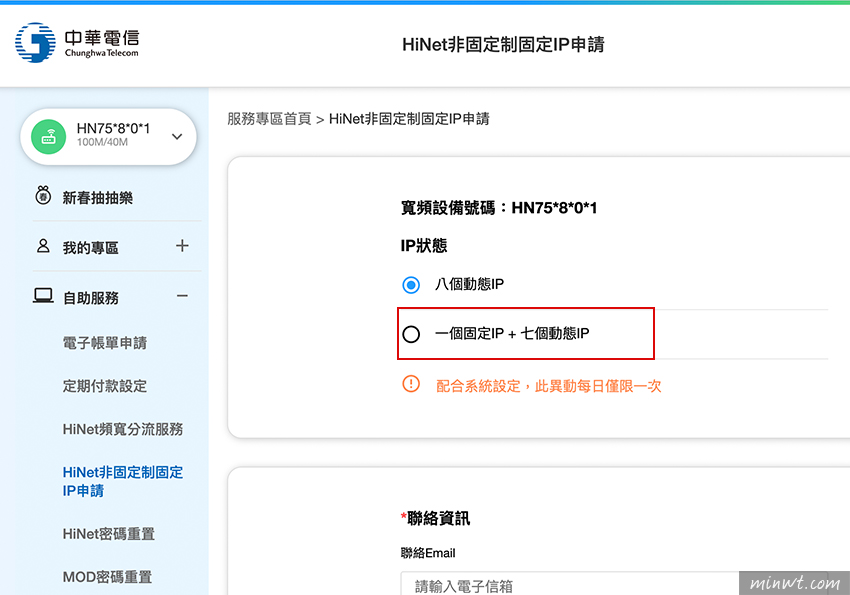
Task: Open MOD密碼重置 in the sidebar
Action: click(x=107, y=577)
